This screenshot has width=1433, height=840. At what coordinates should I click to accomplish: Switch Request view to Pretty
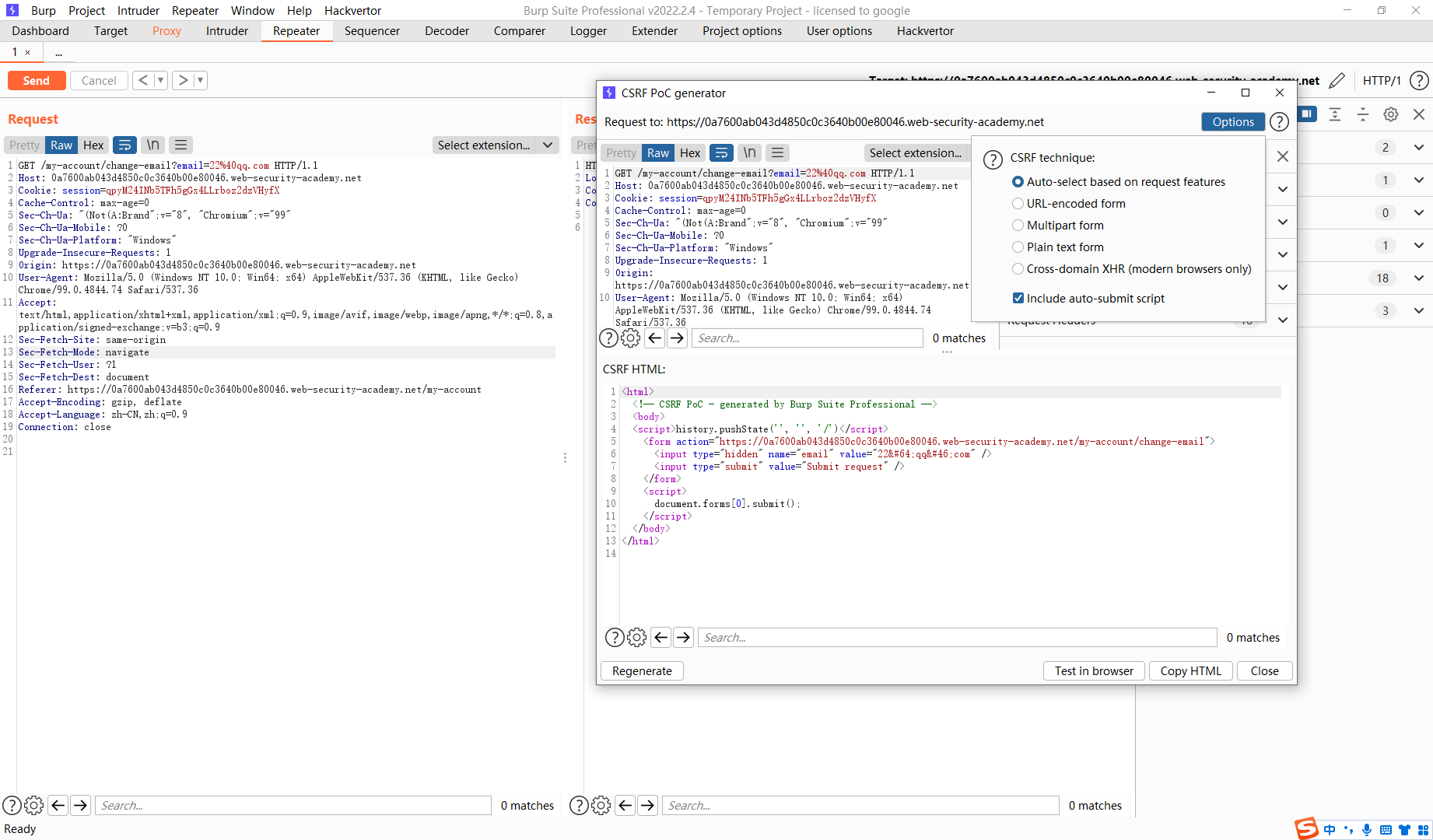pyautogui.click(x=24, y=145)
